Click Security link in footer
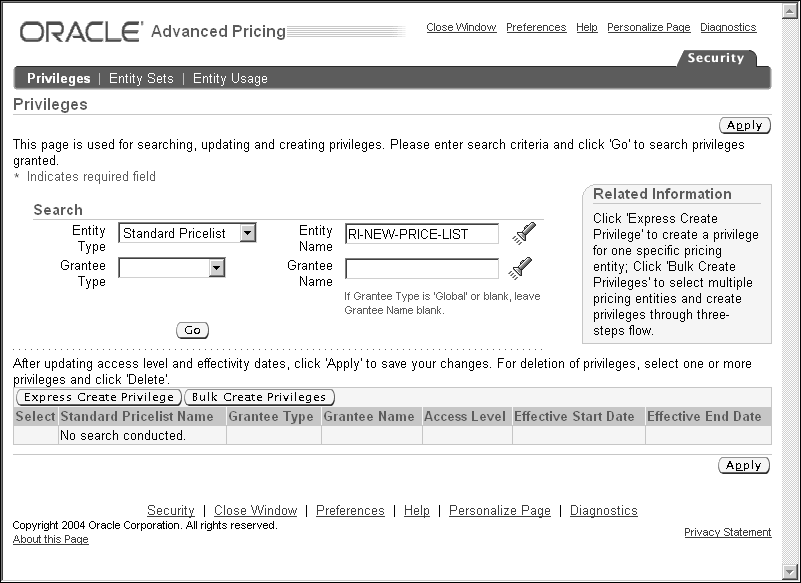The height and width of the screenshot is (583, 801). point(171,510)
